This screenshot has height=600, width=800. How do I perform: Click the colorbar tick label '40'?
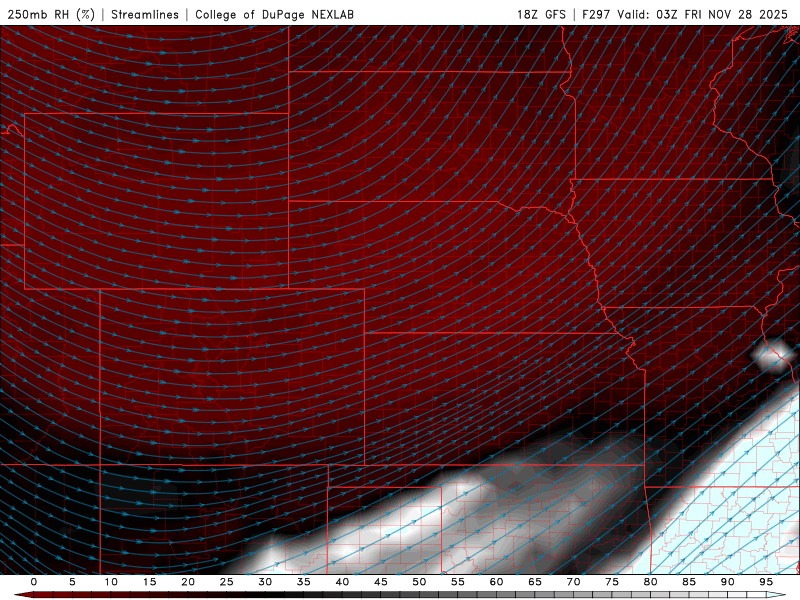point(342,582)
